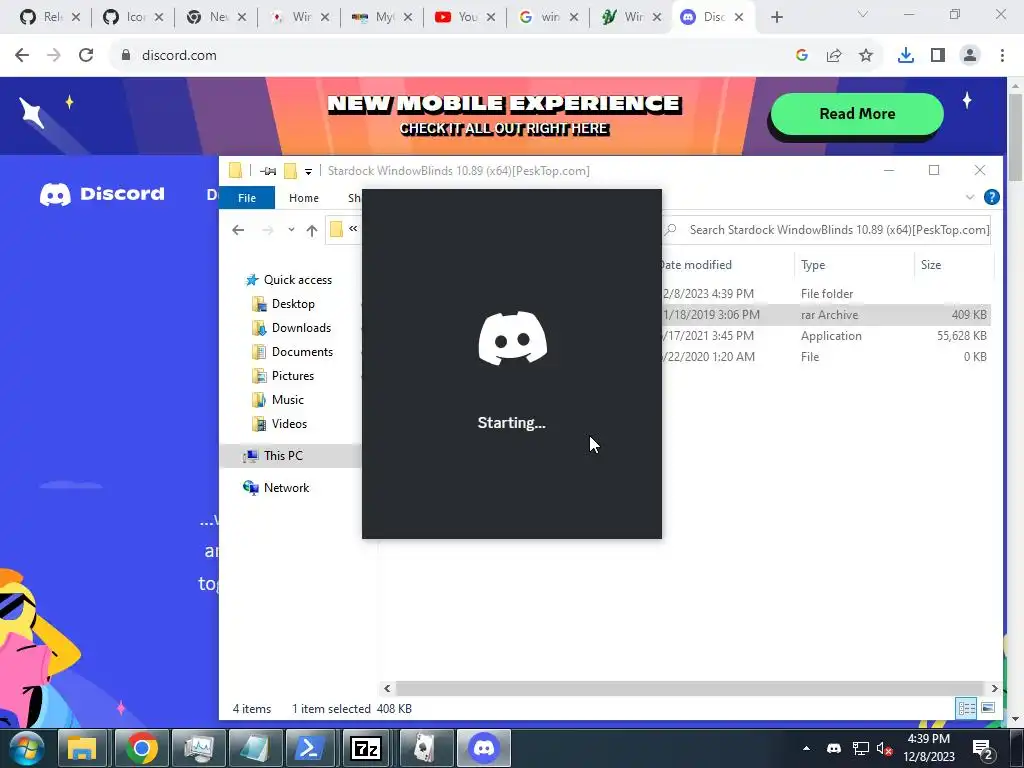Click the muted volume tray icon
This screenshot has width=1024, height=768.
coord(884,749)
